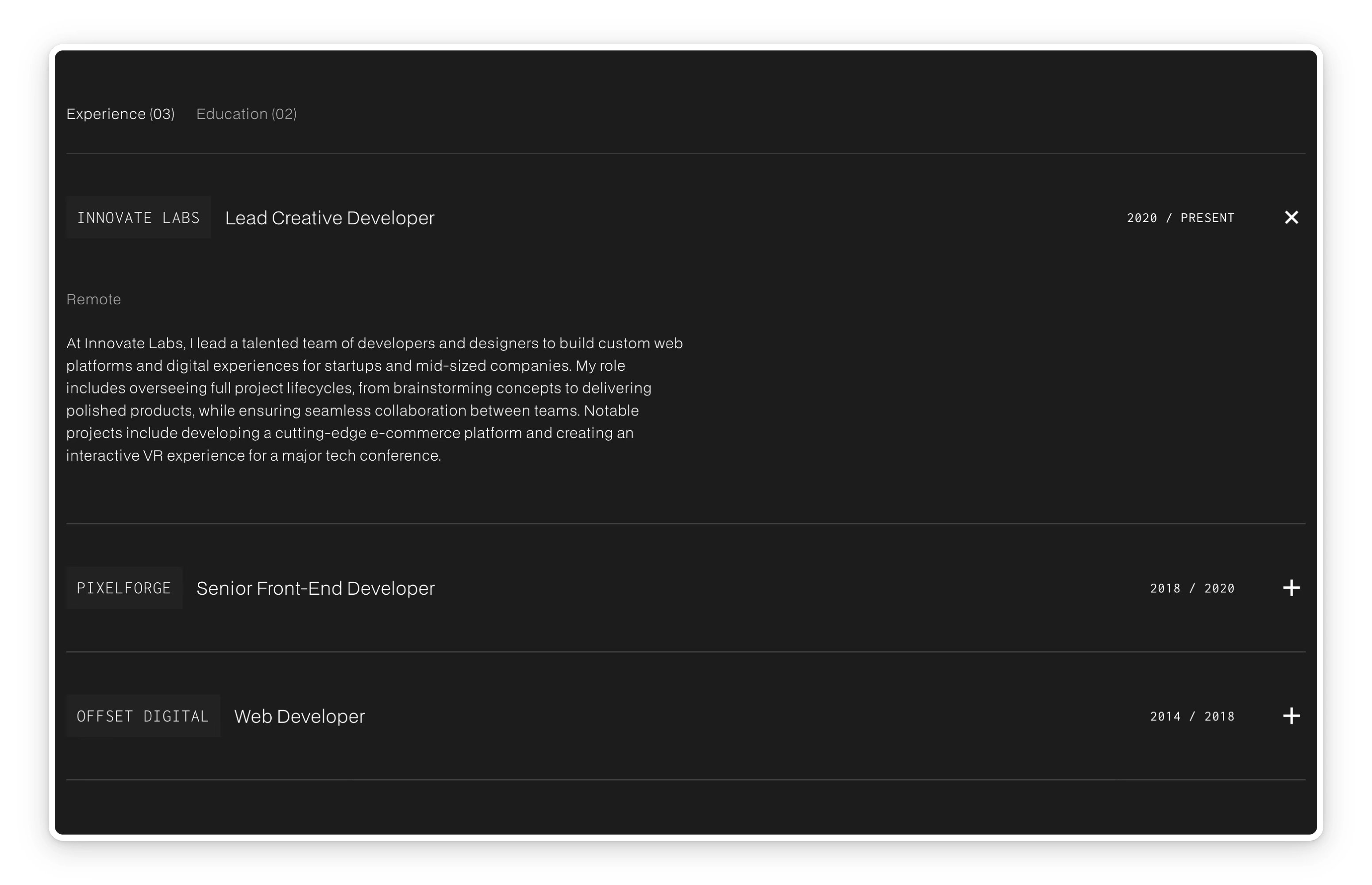Screen dimensions: 1372x885
Task: Click the 2020 / PRESENT date range
Action: tap(1180, 218)
